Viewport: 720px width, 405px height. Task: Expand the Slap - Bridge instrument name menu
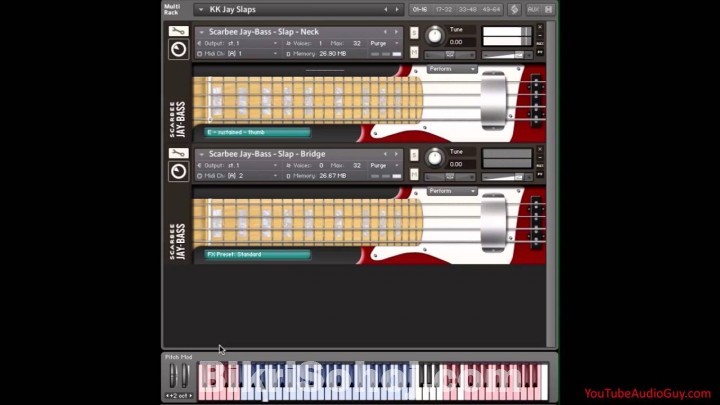(x=201, y=154)
